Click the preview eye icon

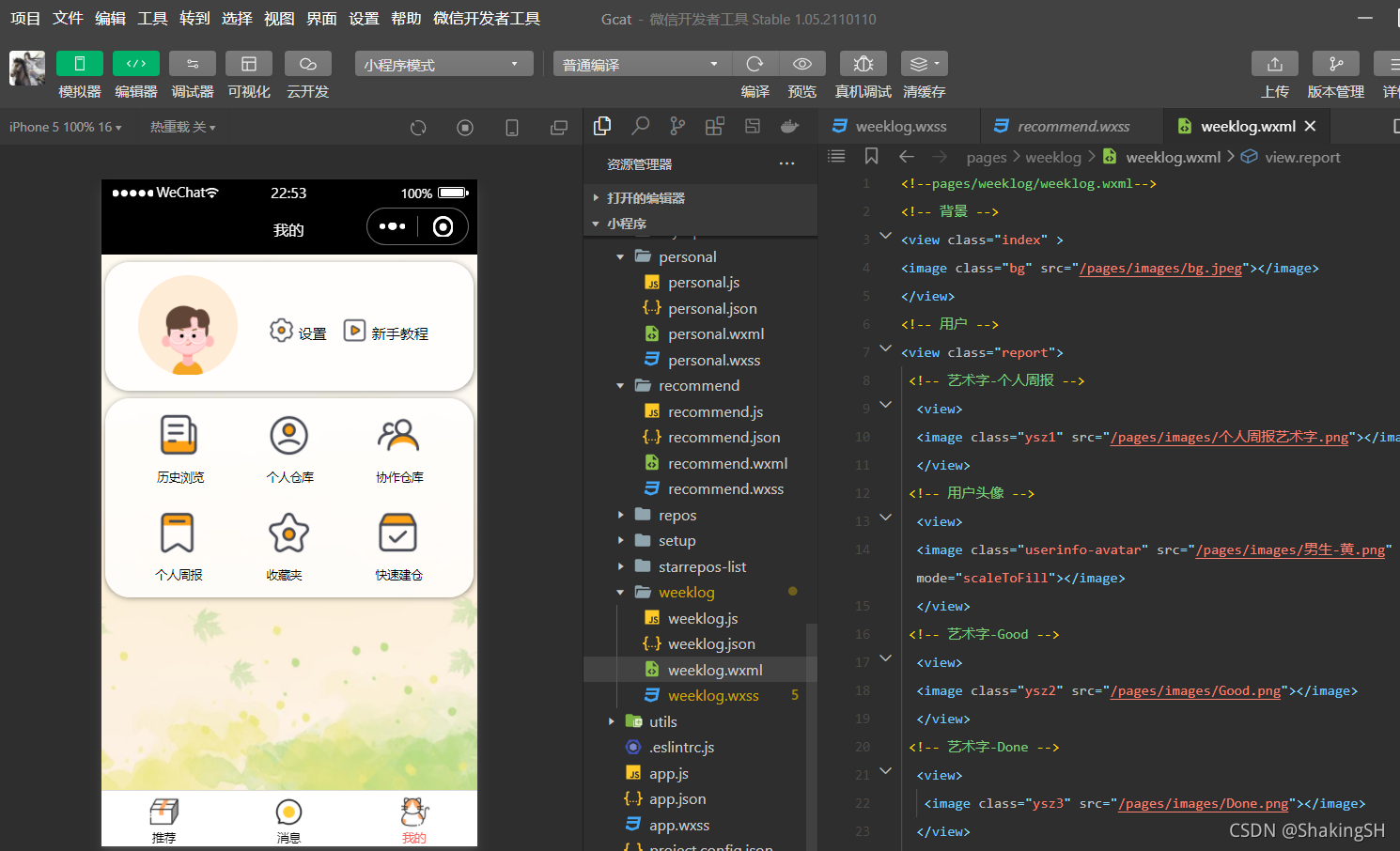click(x=802, y=64)
